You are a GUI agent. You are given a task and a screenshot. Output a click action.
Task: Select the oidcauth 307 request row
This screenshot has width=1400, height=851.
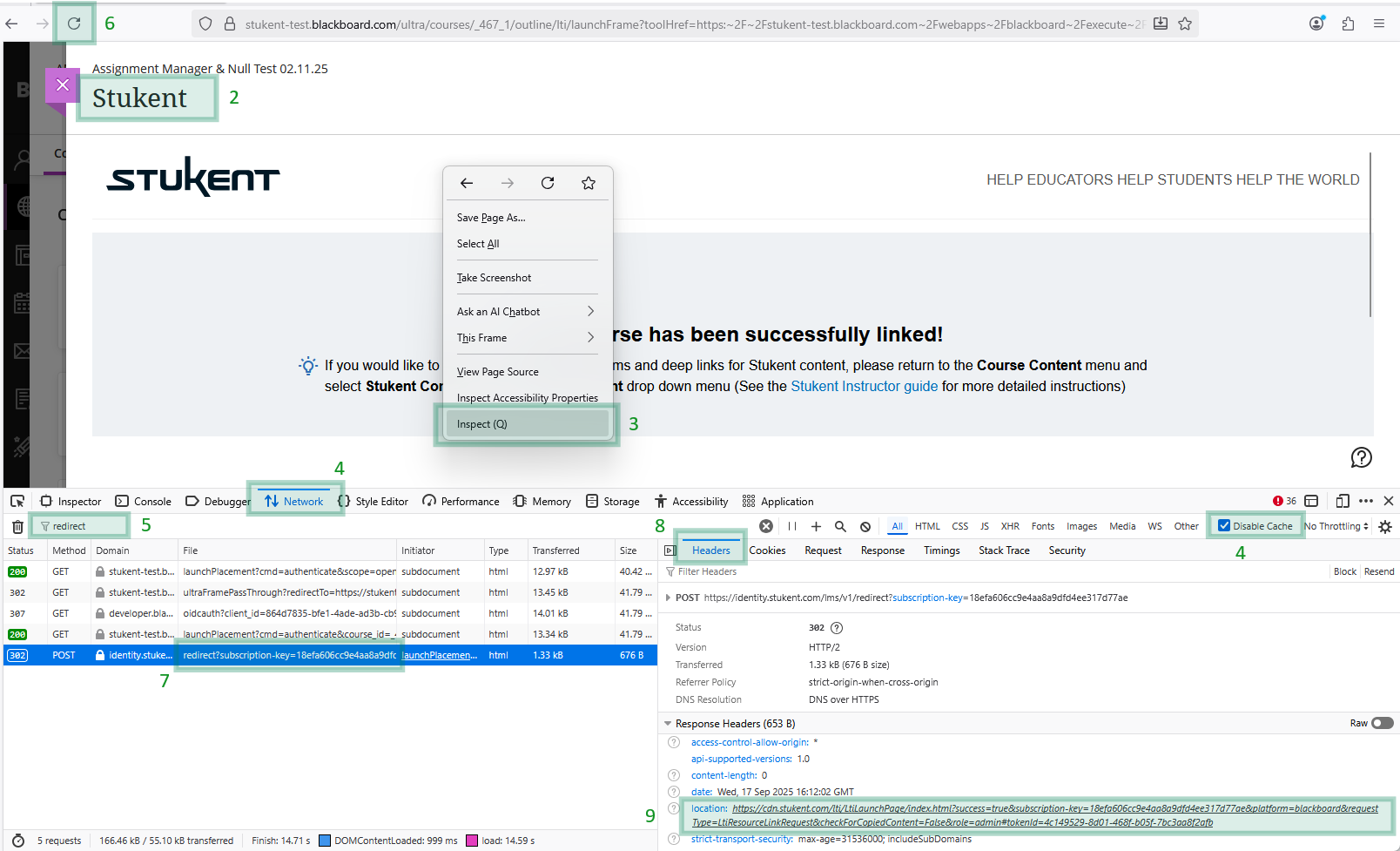[x=330, y=613]
